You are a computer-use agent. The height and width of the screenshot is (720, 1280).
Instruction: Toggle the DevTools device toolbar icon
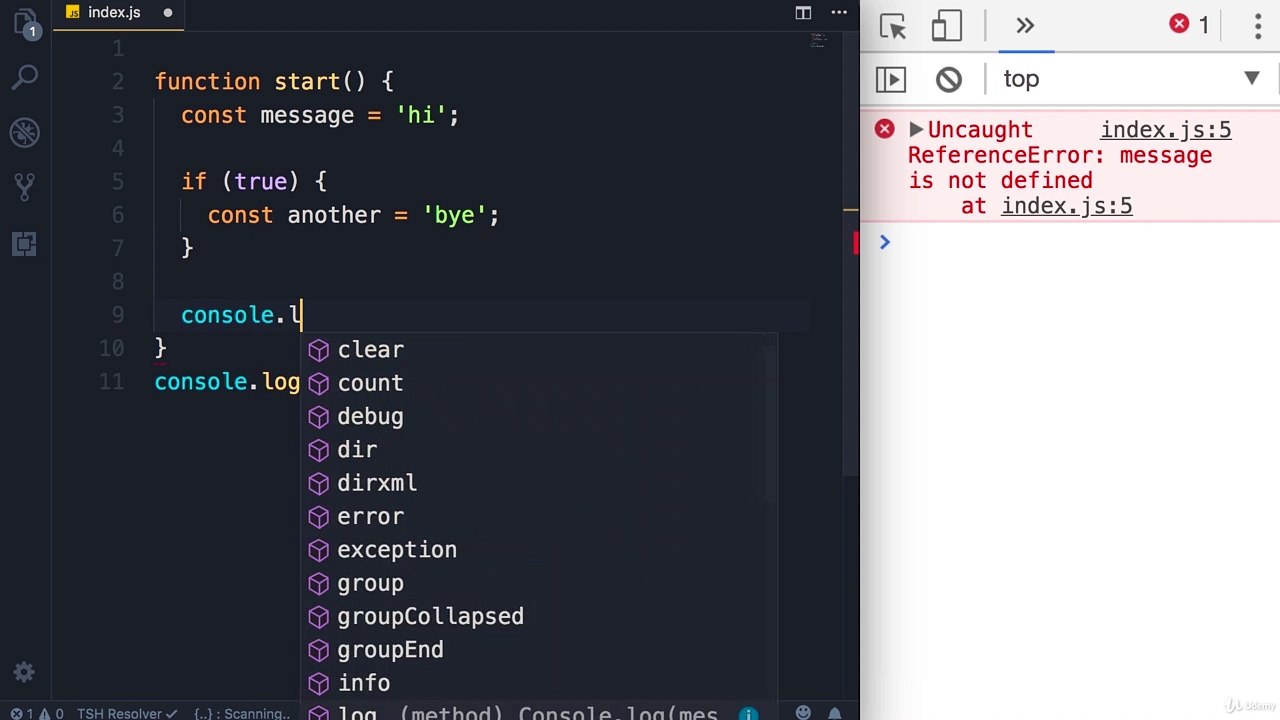click(946, 26)
